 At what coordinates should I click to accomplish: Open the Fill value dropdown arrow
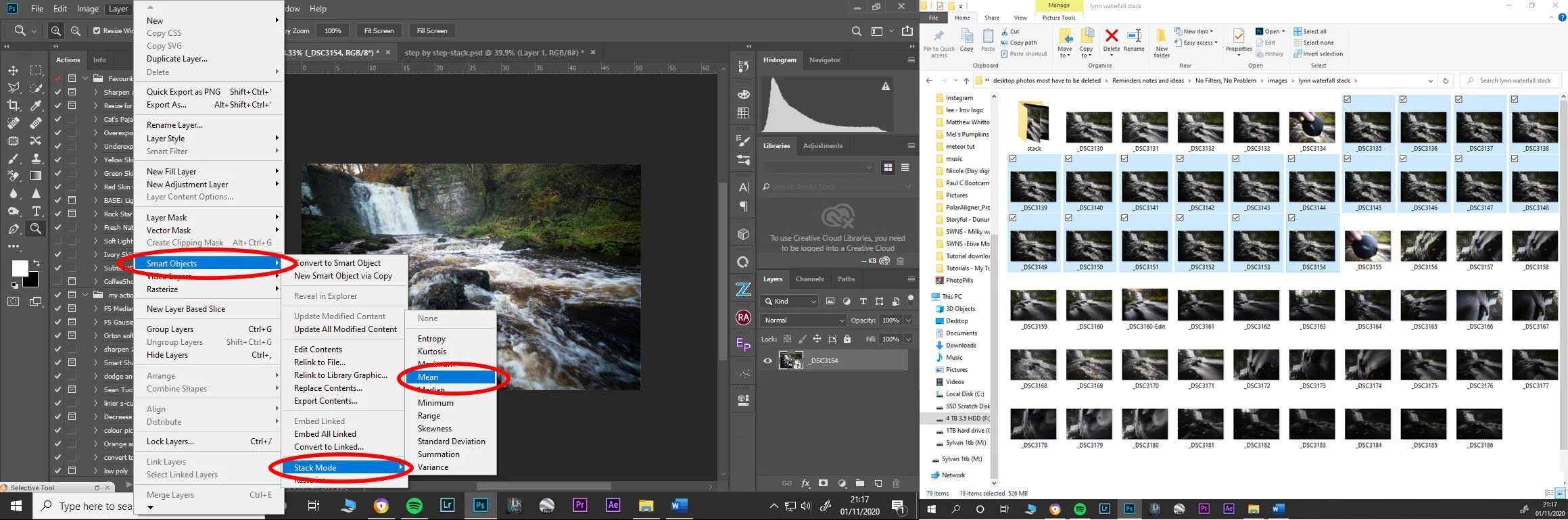(909, 339)
